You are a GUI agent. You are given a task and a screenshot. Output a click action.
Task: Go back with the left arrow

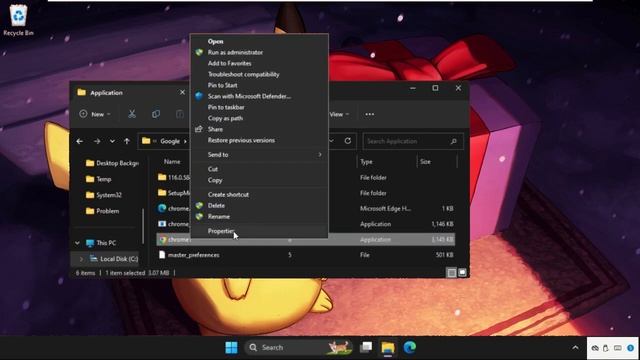pos(80,141)
